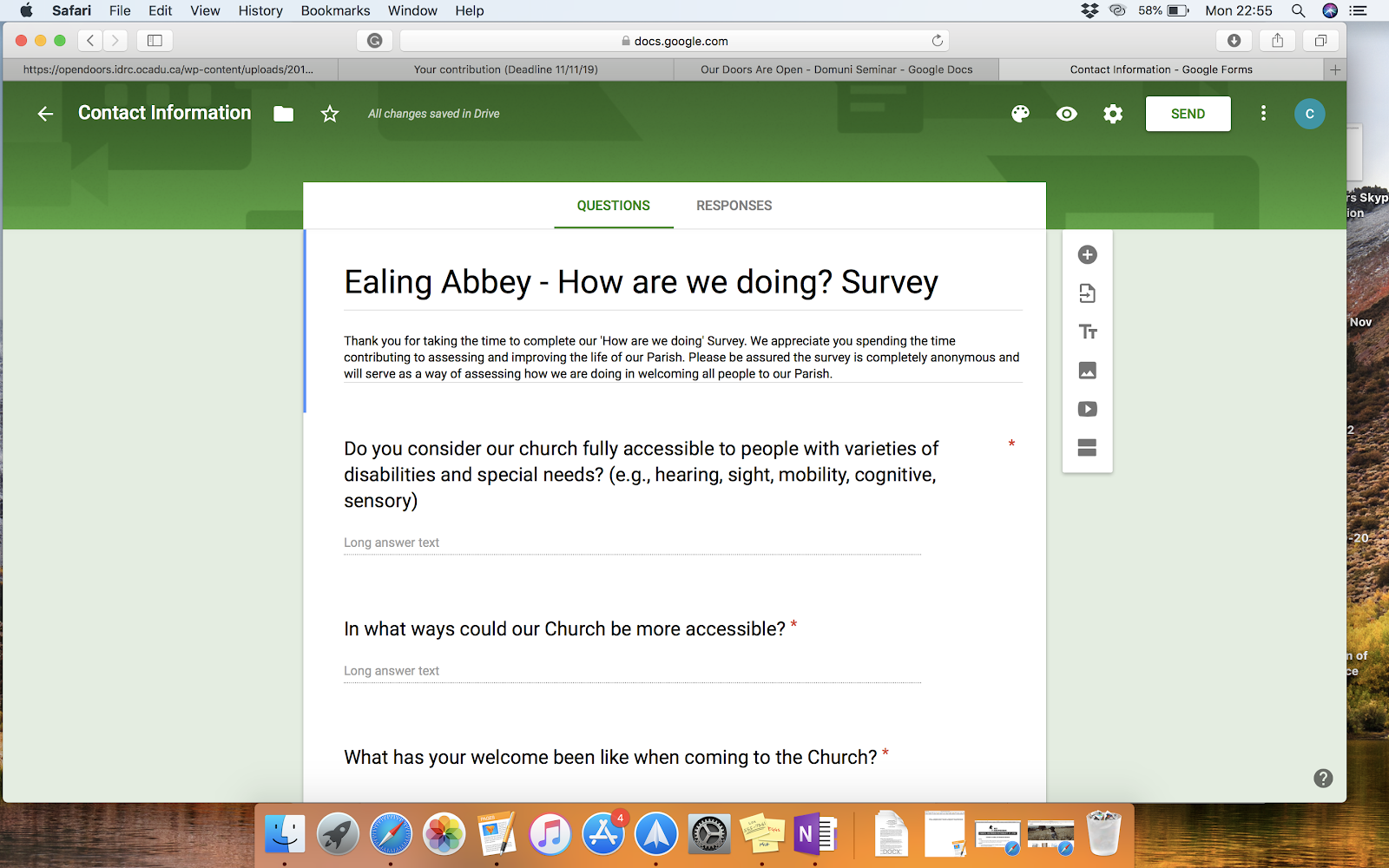Edit the Ealing Abbey survey title

pos(642,282)
